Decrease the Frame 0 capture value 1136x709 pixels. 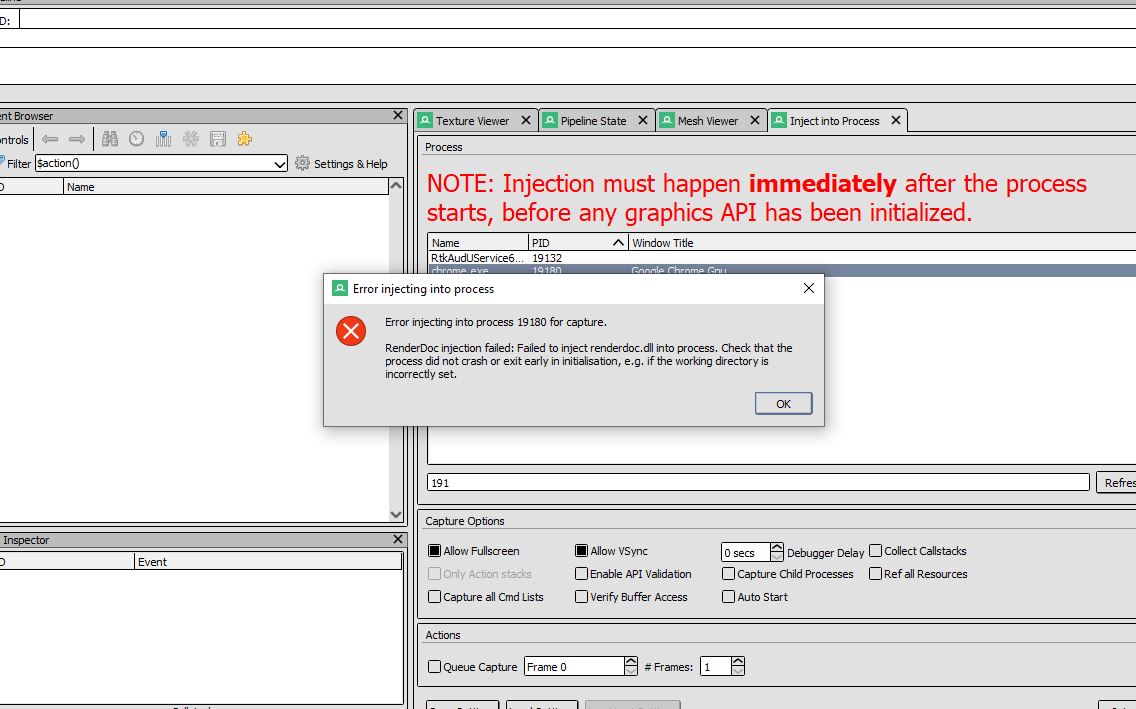coord(631,671)
